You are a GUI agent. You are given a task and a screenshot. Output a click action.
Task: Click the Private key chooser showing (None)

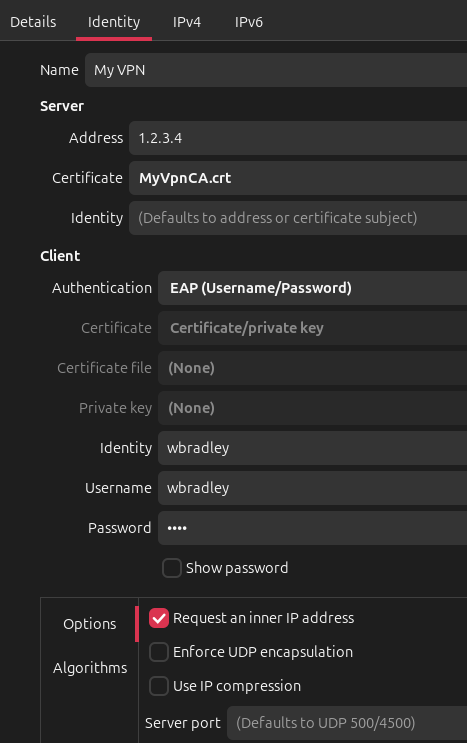coord(313,408)
